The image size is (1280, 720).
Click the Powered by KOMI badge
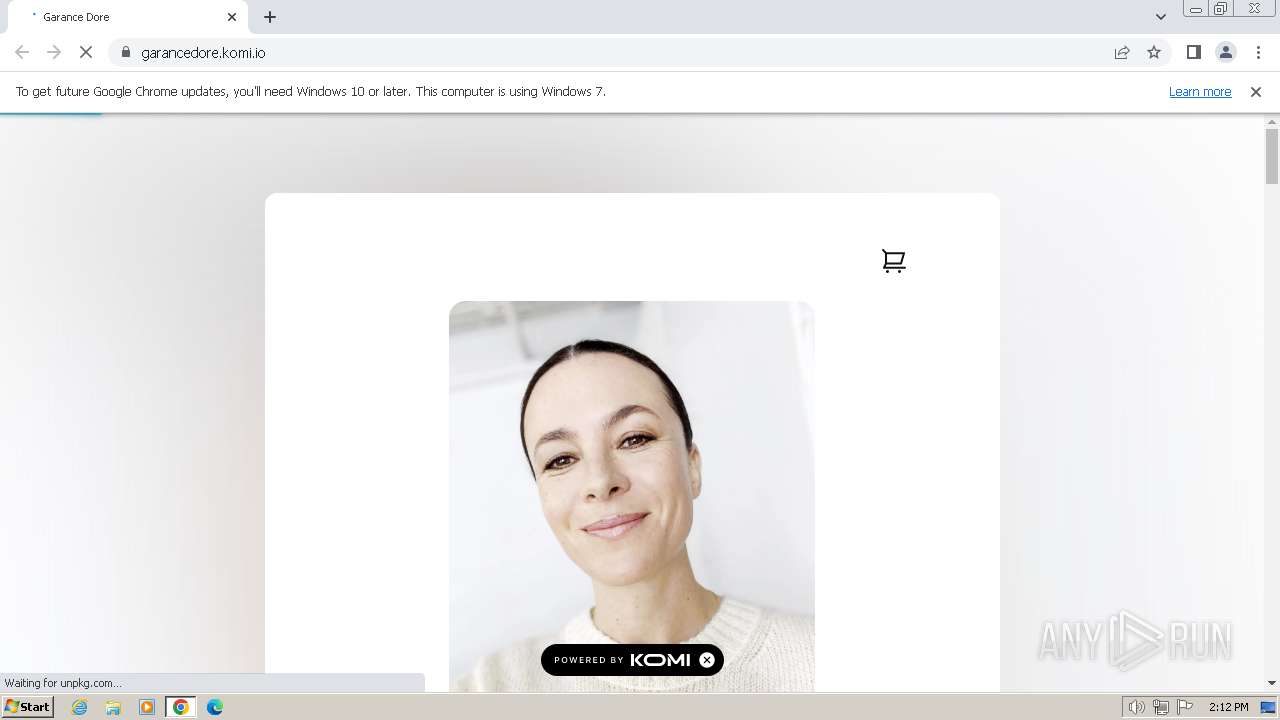(x=632, y=660)
